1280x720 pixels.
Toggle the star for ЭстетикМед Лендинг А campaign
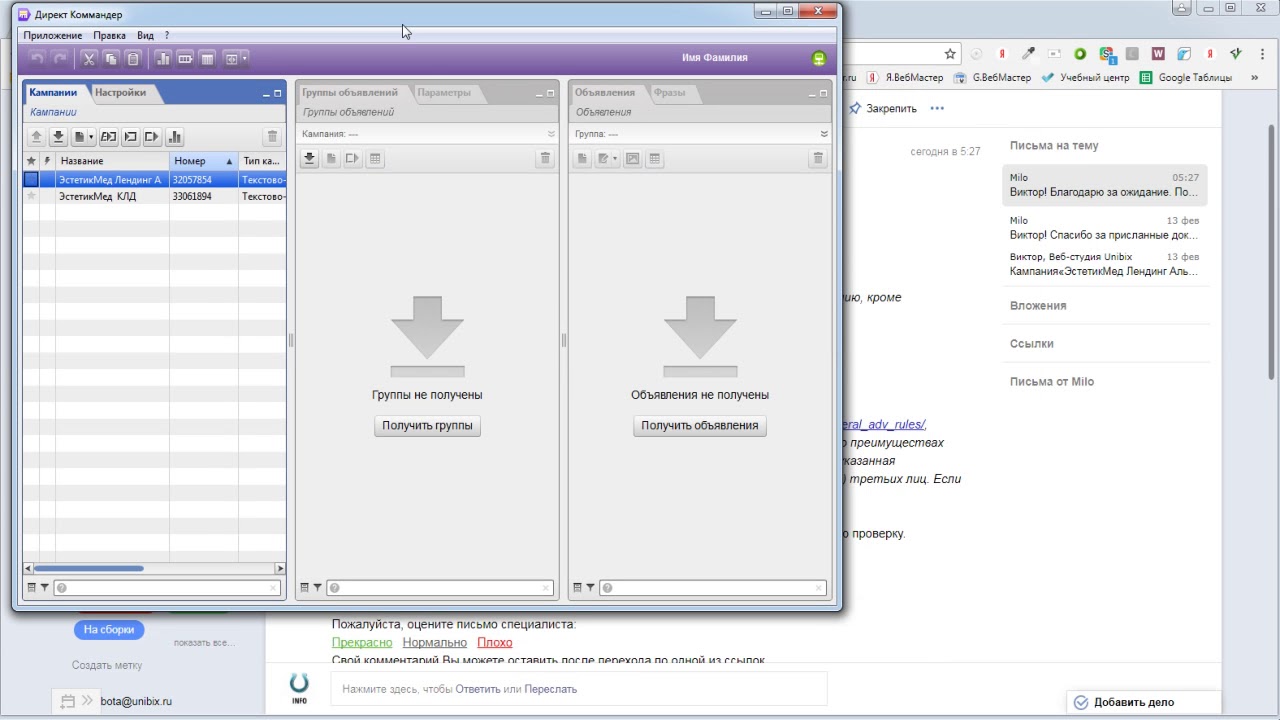(31, 180)
